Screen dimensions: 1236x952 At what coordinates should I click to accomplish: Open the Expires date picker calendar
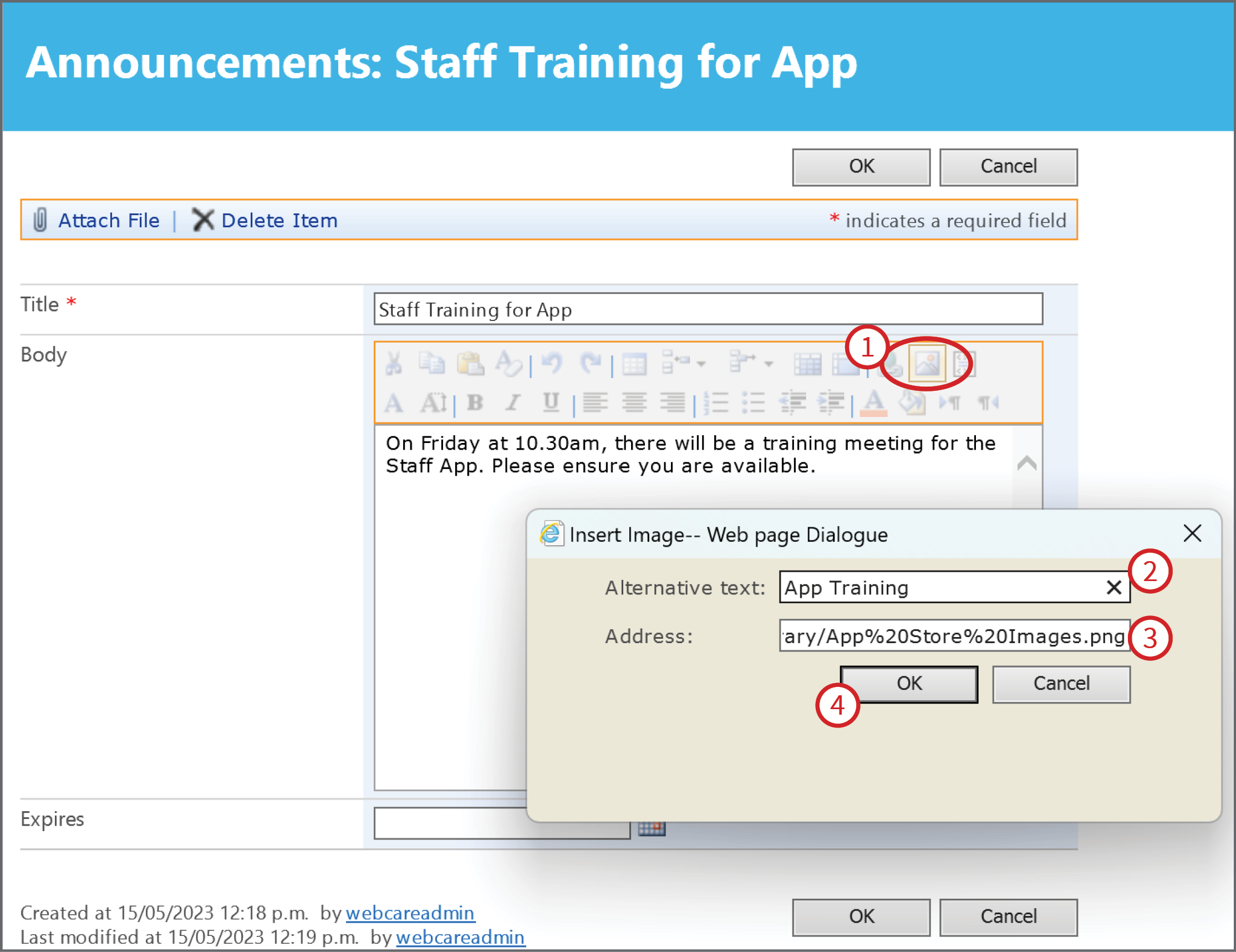click(x=652, y=829)
